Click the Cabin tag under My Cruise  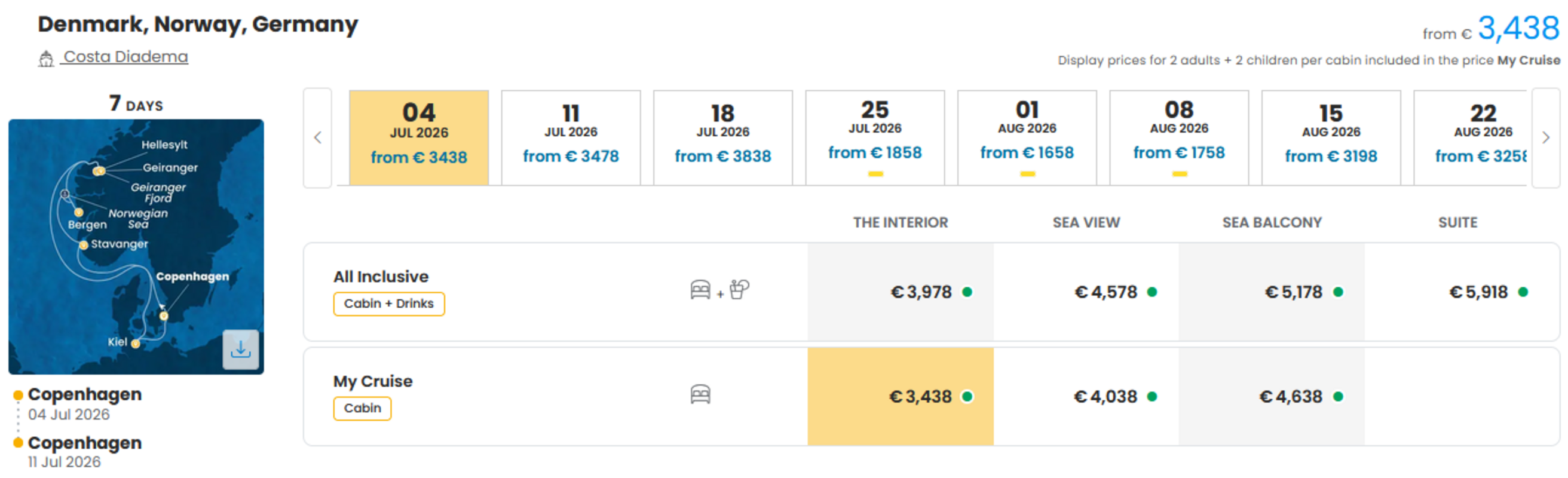pyautogui.click(x=362, y=408)
